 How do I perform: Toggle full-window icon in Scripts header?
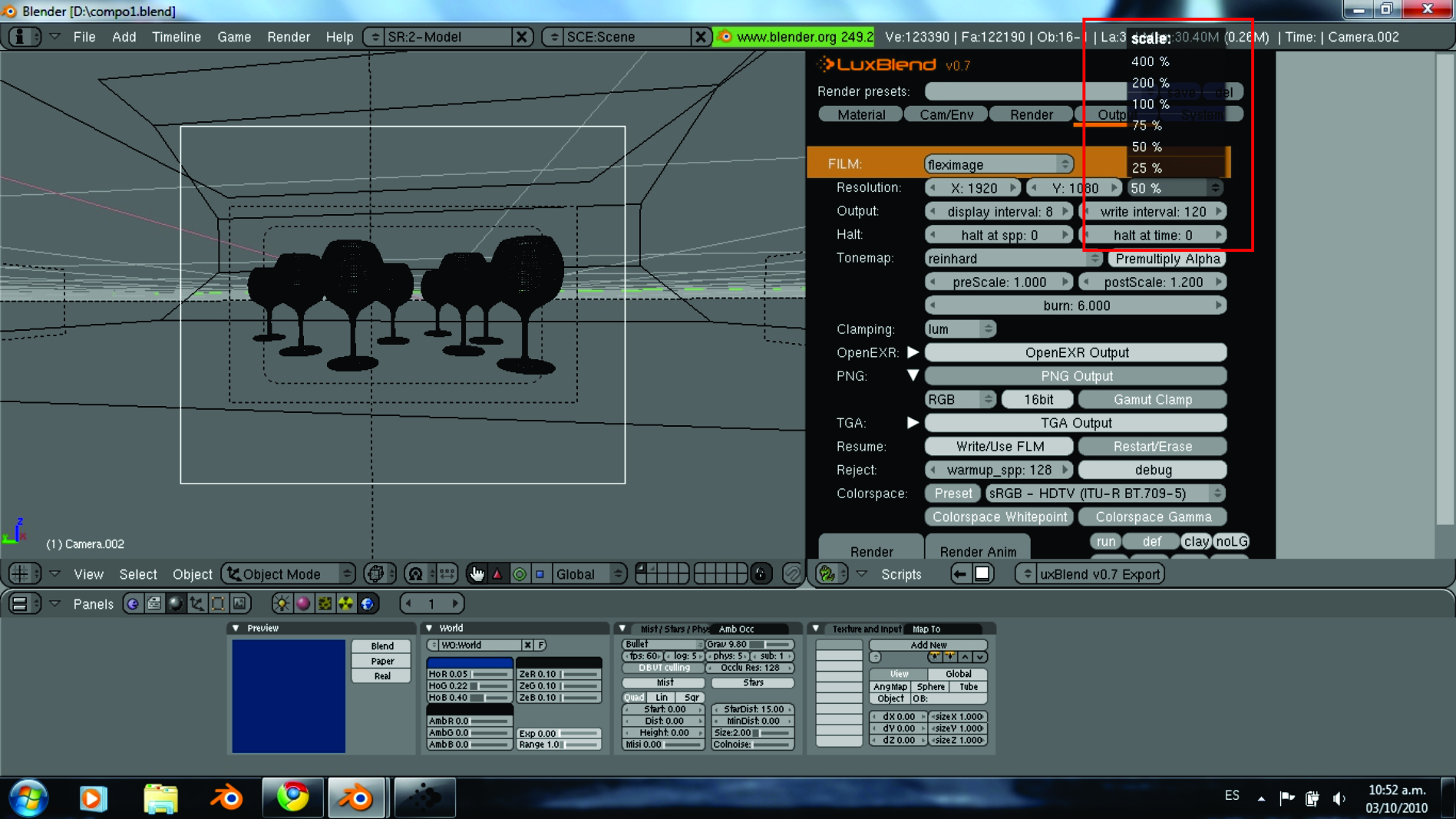click(982, 574)
